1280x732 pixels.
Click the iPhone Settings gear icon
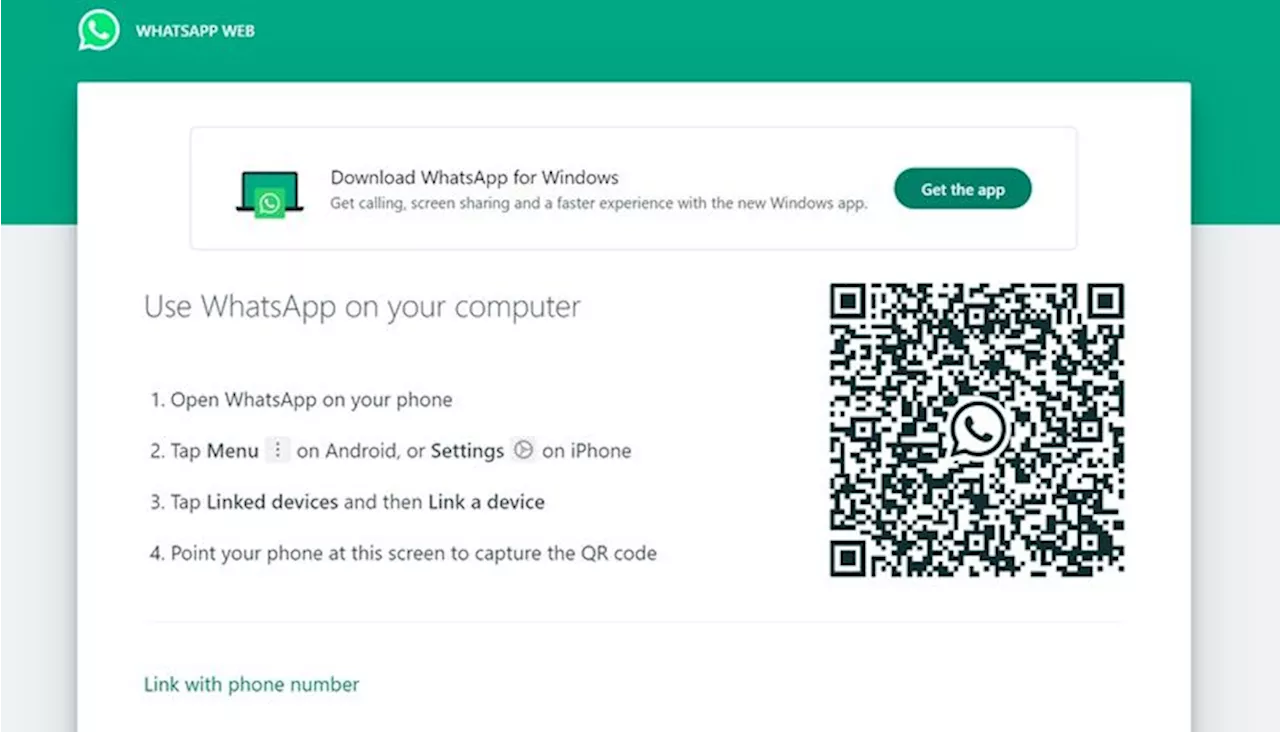522,450
